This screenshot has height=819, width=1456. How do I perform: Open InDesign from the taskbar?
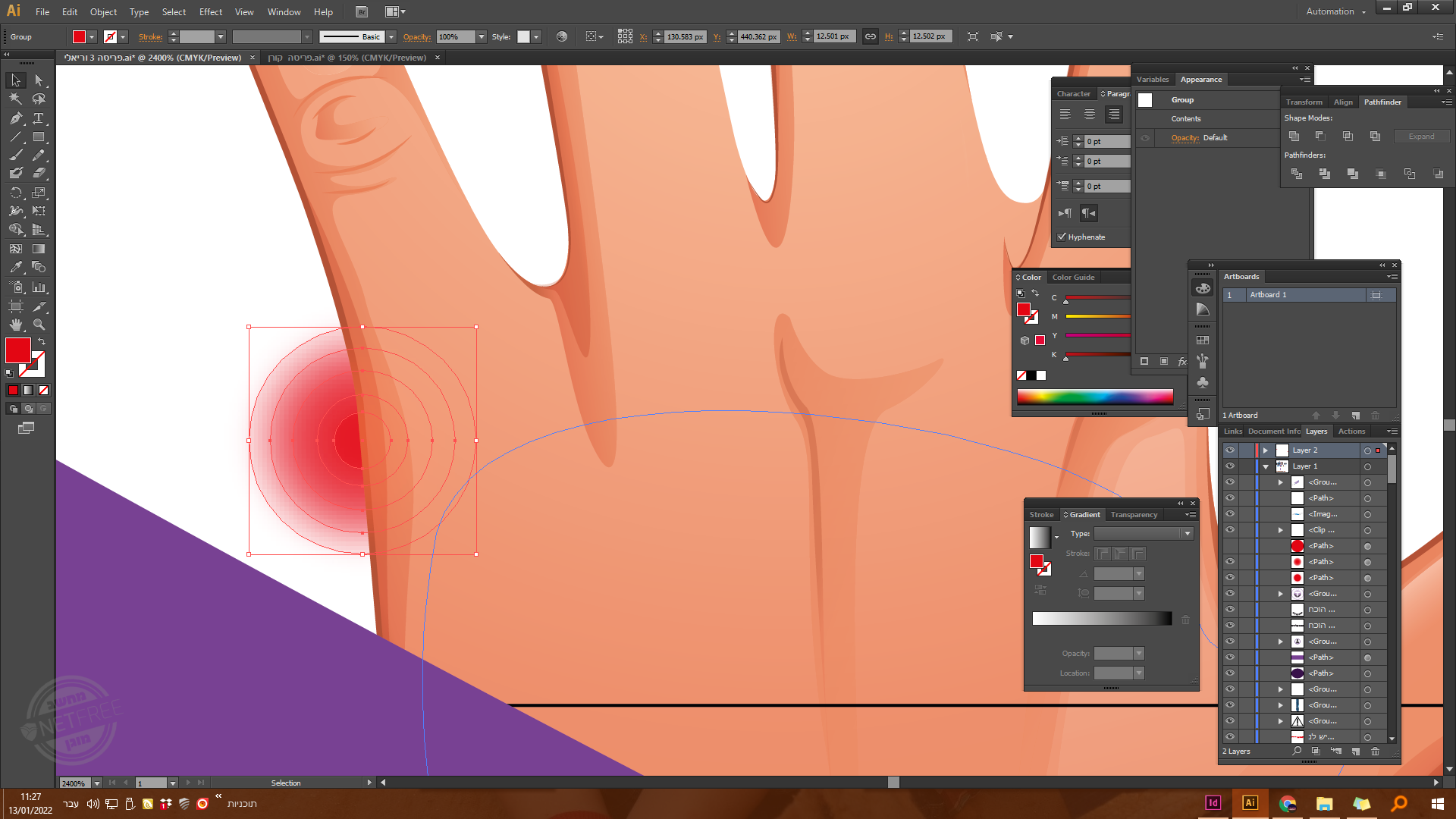1213,803
